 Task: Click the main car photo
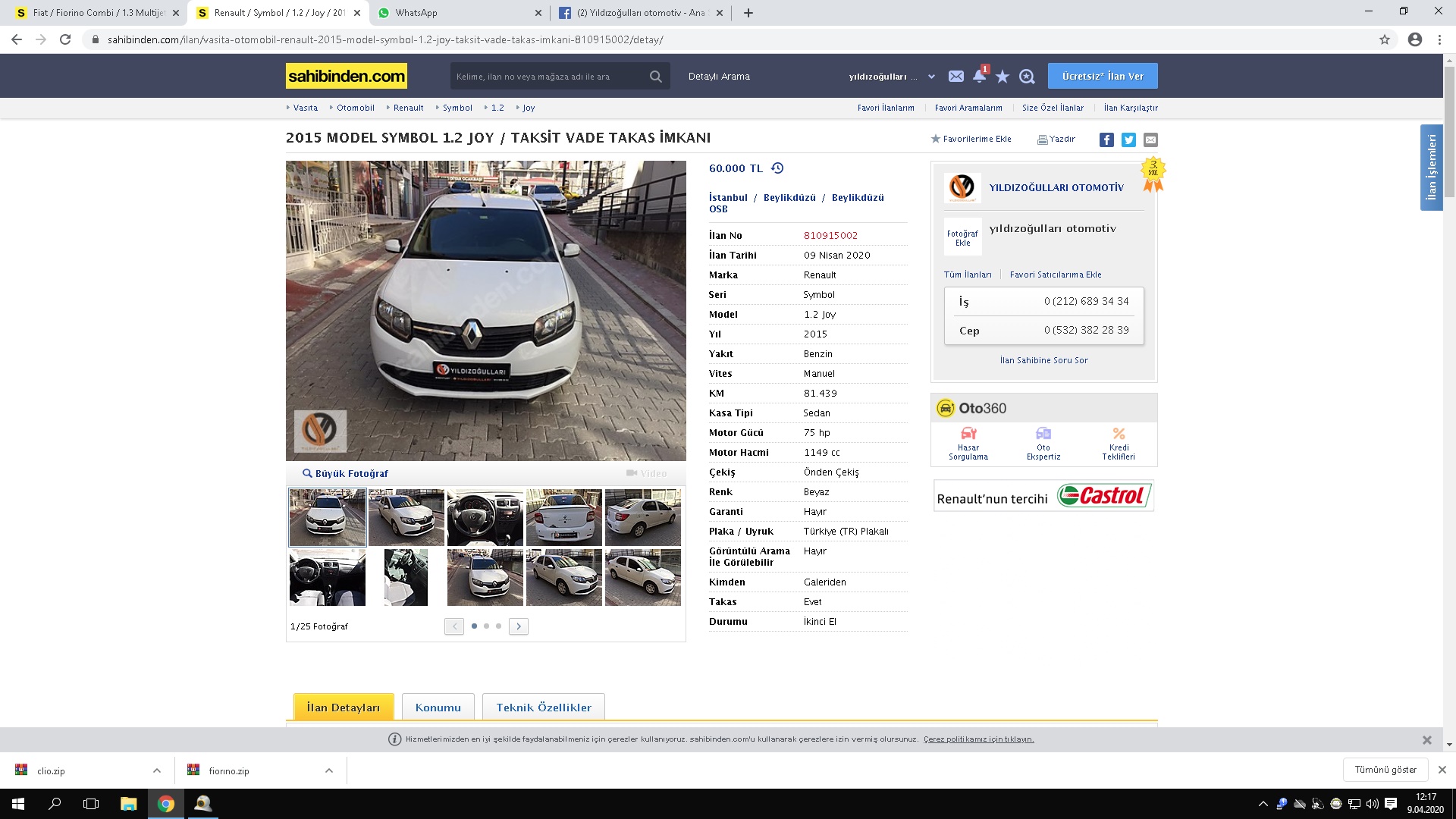point(485,310)
